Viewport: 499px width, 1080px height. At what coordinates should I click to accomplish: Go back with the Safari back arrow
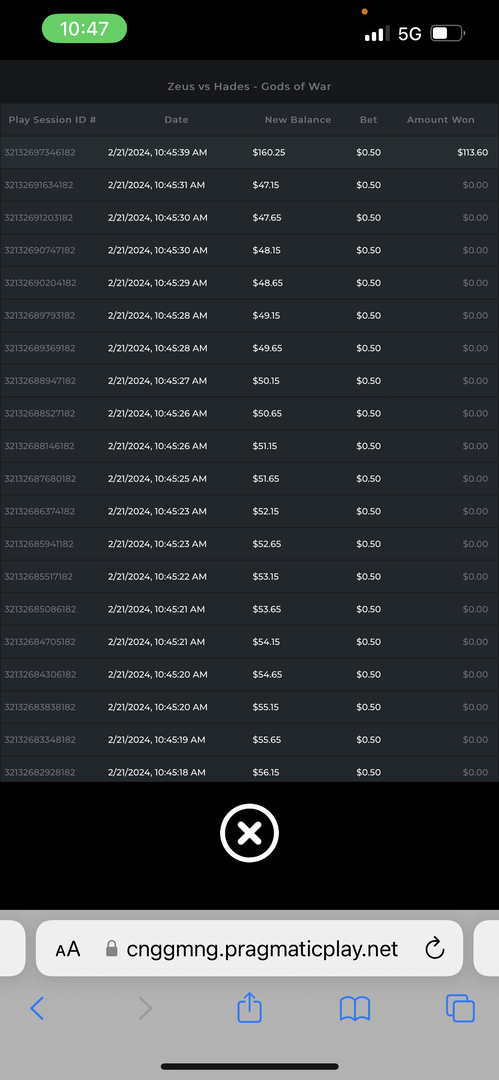pos(38,1008)
